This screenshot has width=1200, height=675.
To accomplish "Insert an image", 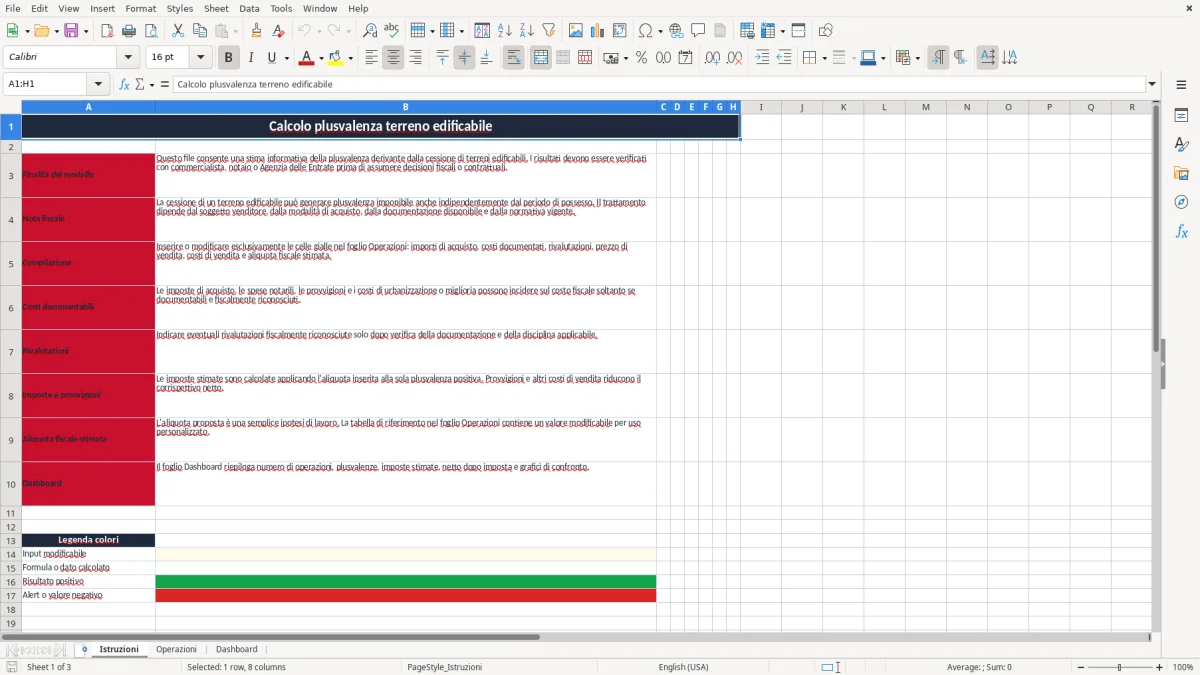I will point(576,31).
